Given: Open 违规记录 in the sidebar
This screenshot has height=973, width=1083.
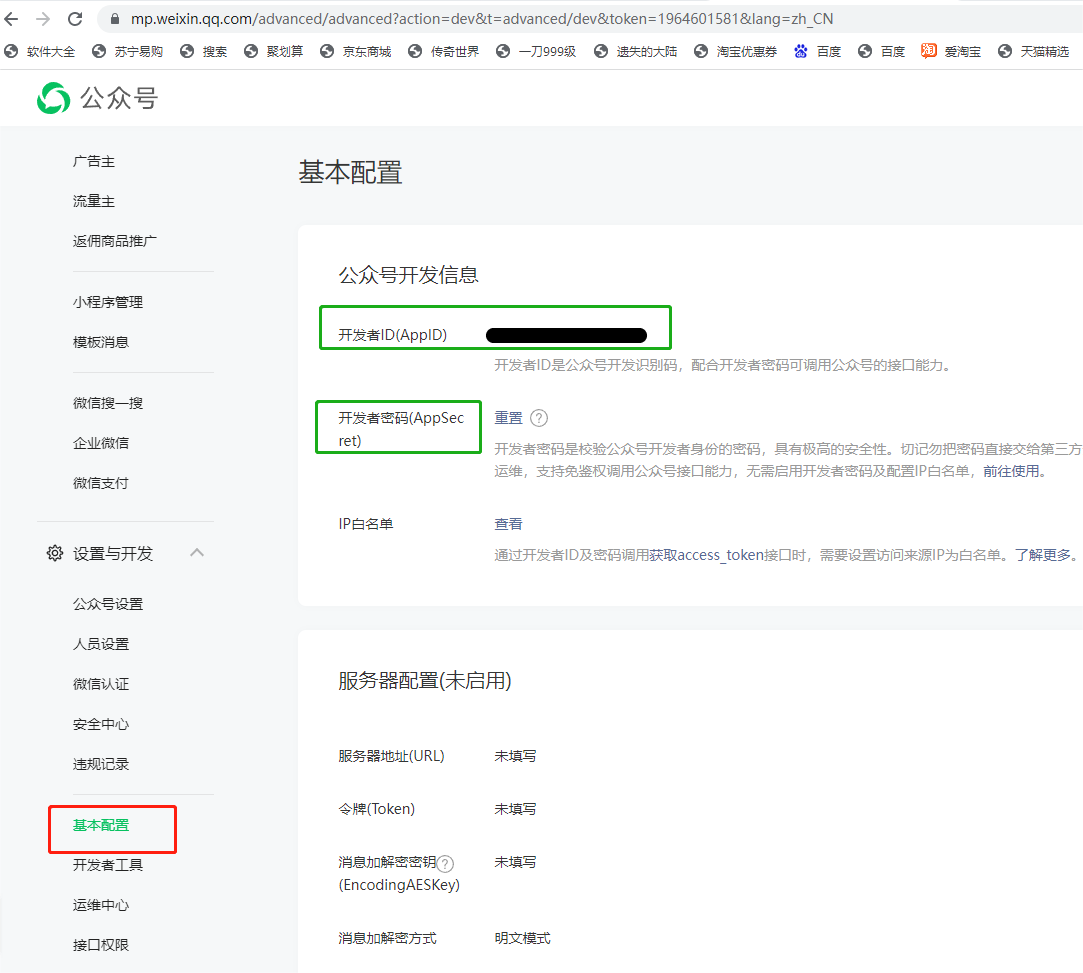Looking at the screenshot, I should coord(101,764).
